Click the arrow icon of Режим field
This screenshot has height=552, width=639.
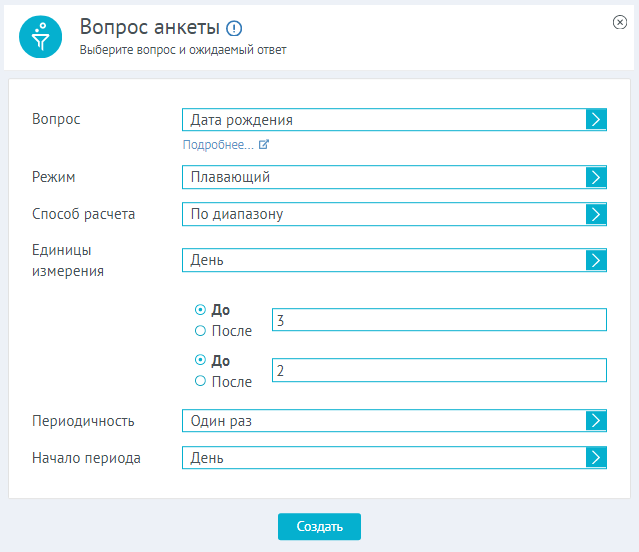pyautogui.click(x=596, y=177)
